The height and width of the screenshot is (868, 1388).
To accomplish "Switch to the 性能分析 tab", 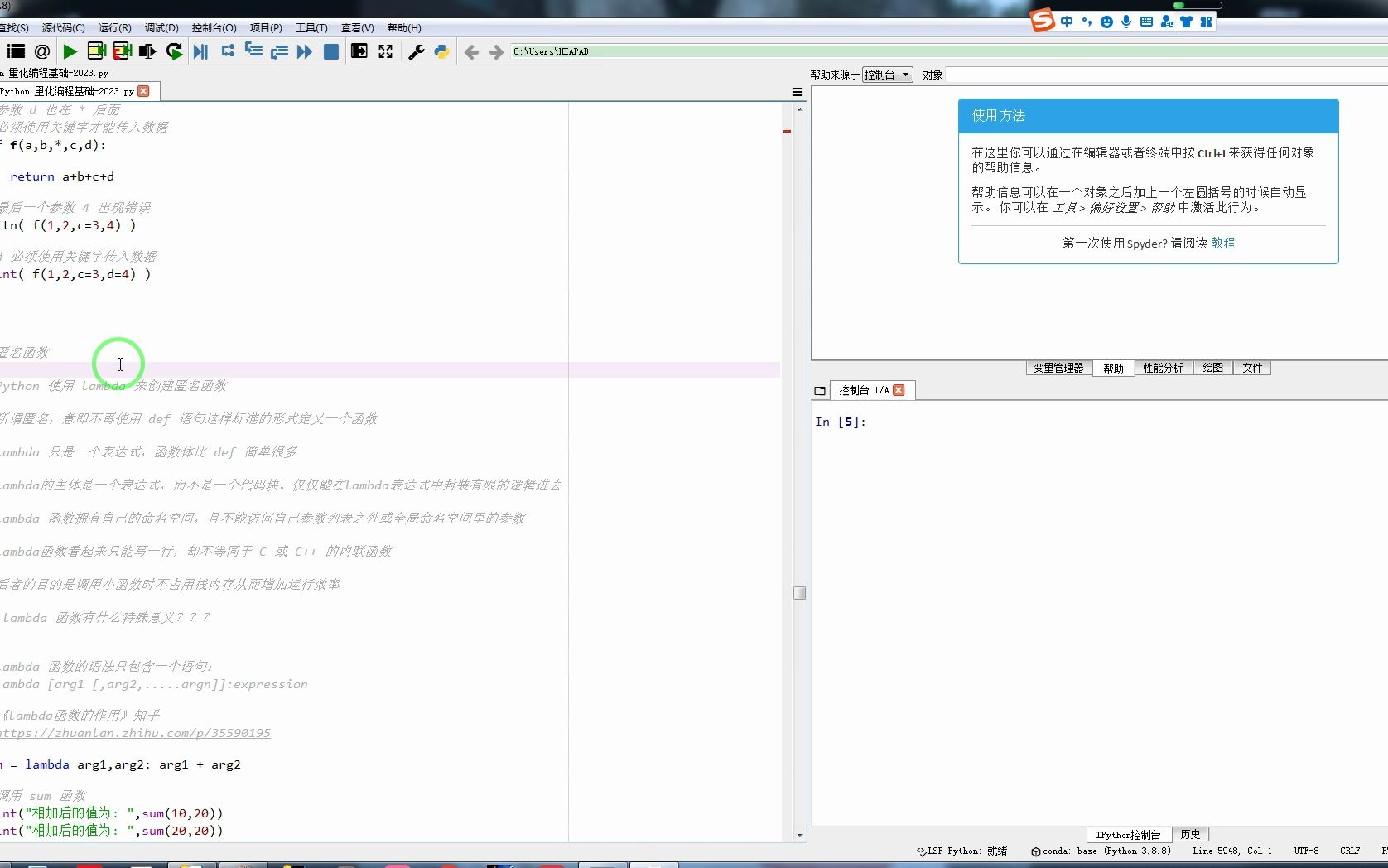I will (1163, 368).
